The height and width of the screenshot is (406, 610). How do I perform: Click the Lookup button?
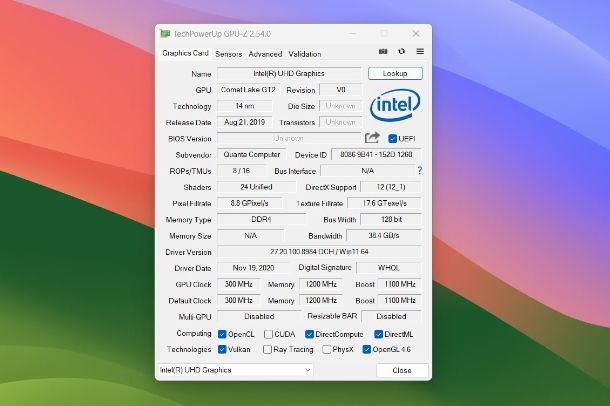coord(395,74)
